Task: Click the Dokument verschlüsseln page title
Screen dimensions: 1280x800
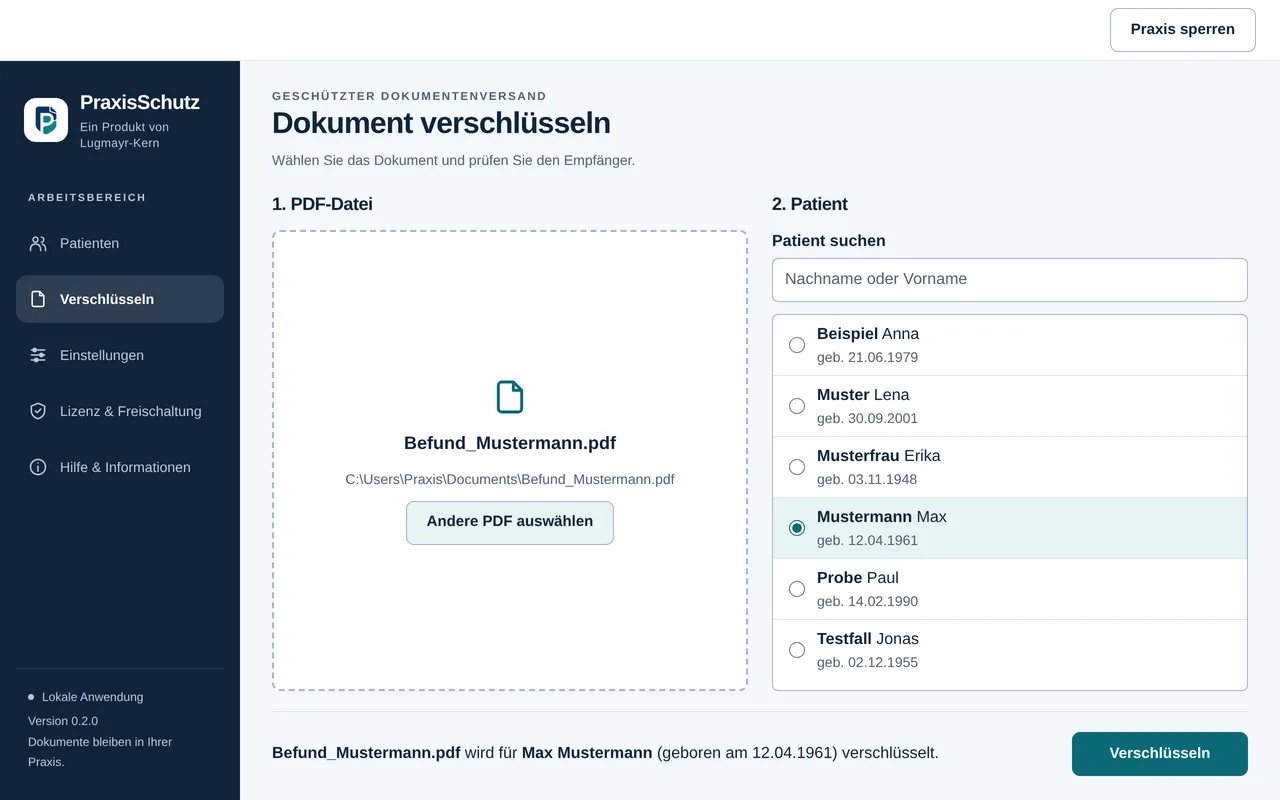Action: pos(441,123)
